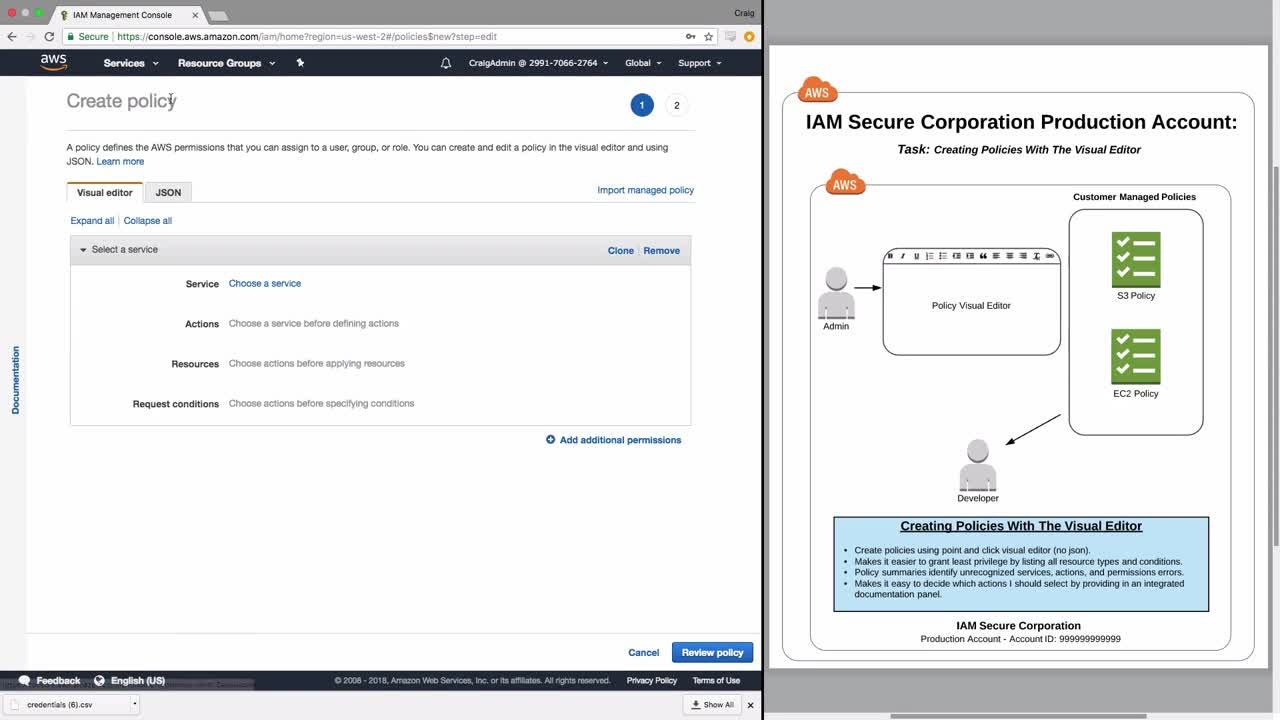This screenshot has height=720, width=1280.
Task: Click the Learn more link
Action: tap(120, 162)
